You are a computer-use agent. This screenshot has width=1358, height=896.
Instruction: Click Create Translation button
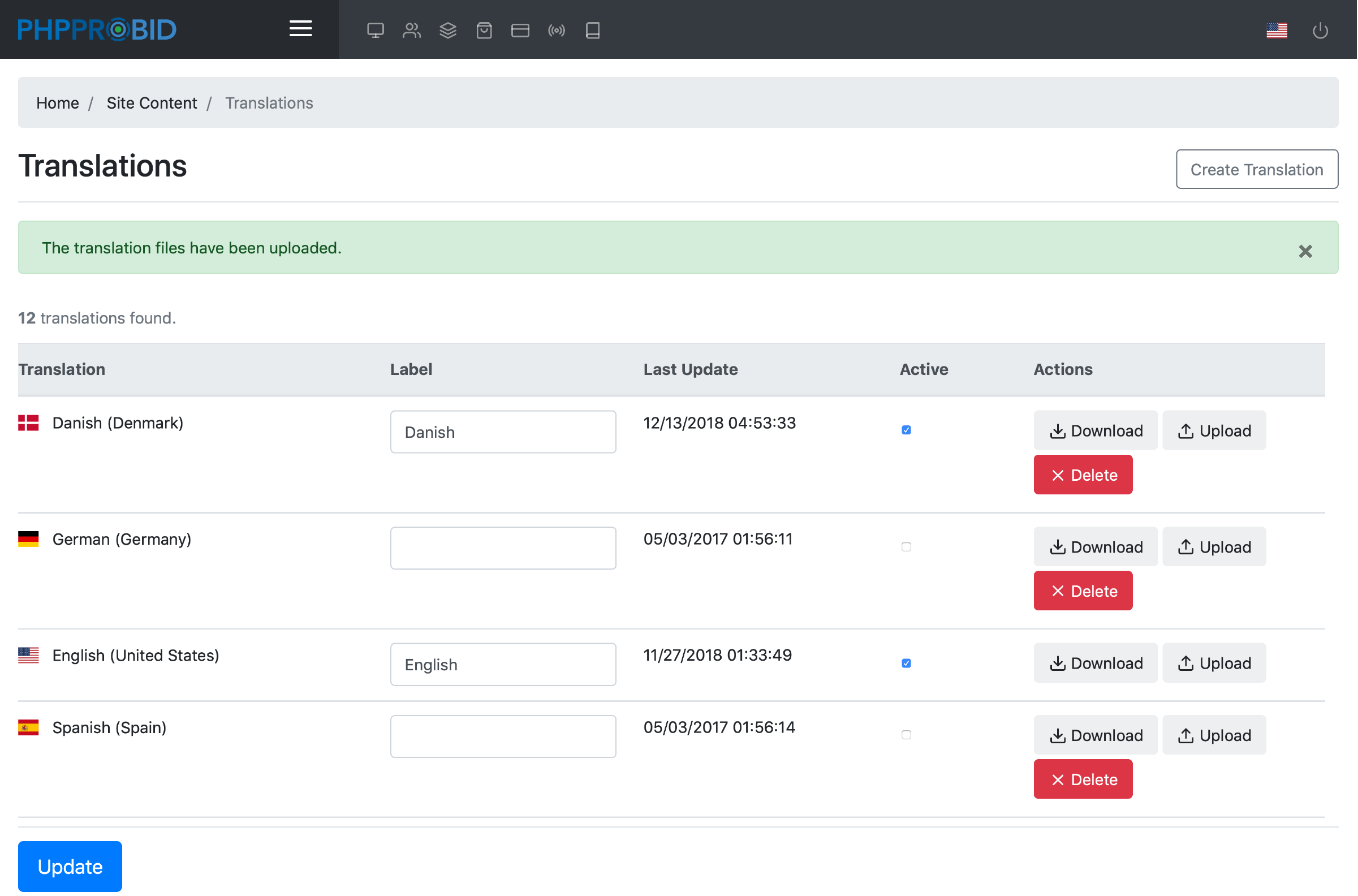pos(1256,169)
